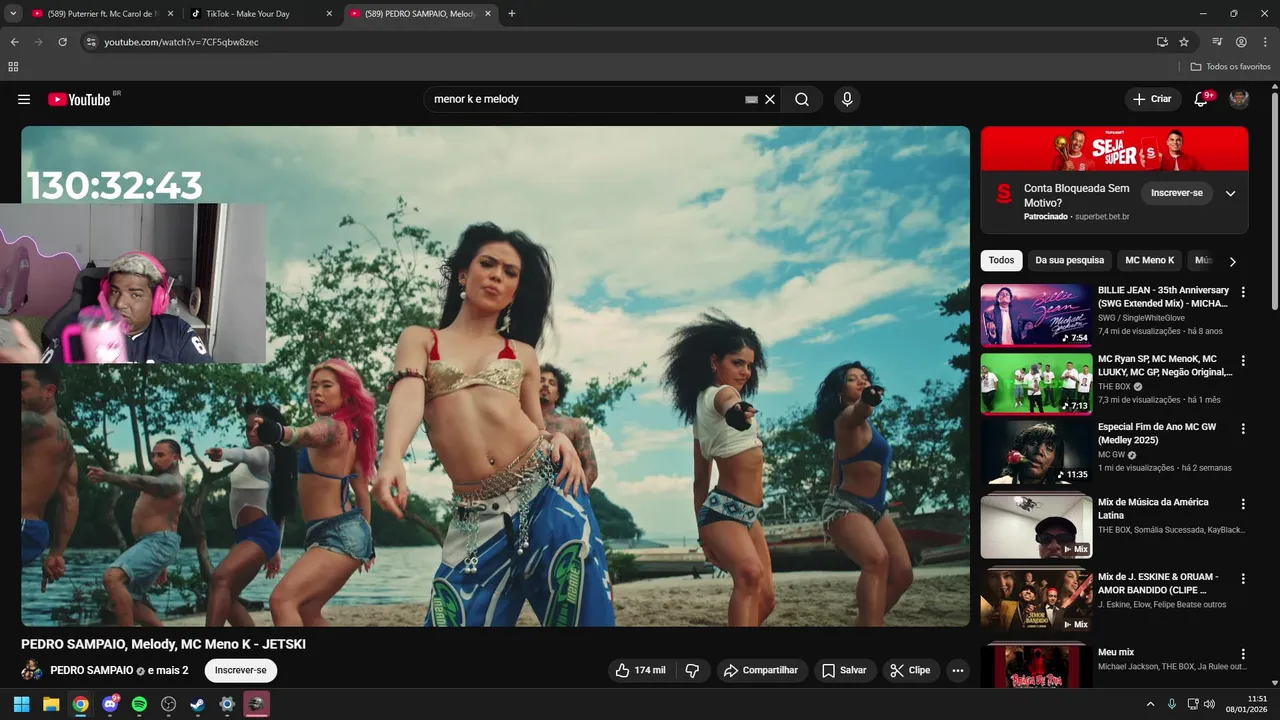Focus the YouTube search input field
Image resolution: width=1280 pixels, height=720 pixels.
click(x=585, y=99)
